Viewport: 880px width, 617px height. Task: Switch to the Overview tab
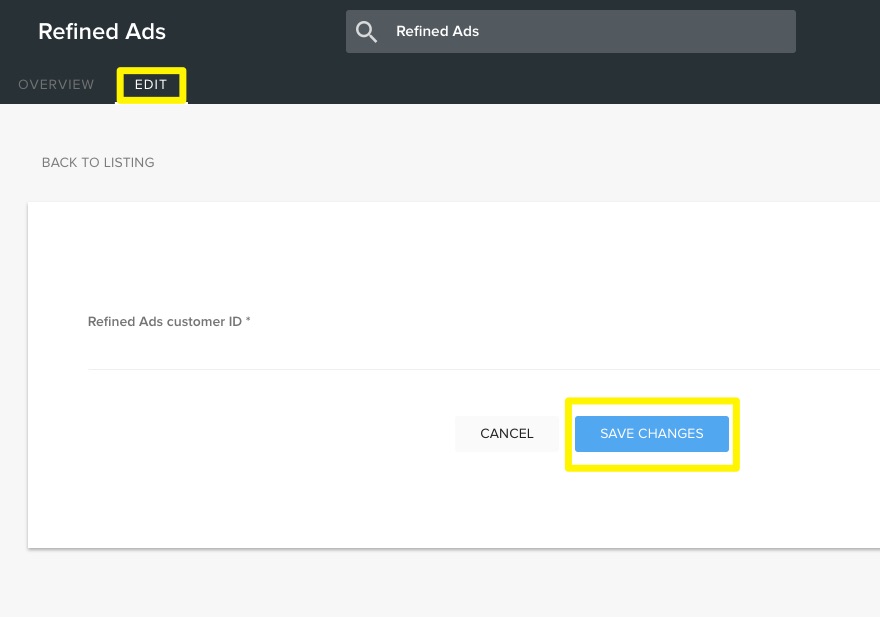[x=56, y=85]
